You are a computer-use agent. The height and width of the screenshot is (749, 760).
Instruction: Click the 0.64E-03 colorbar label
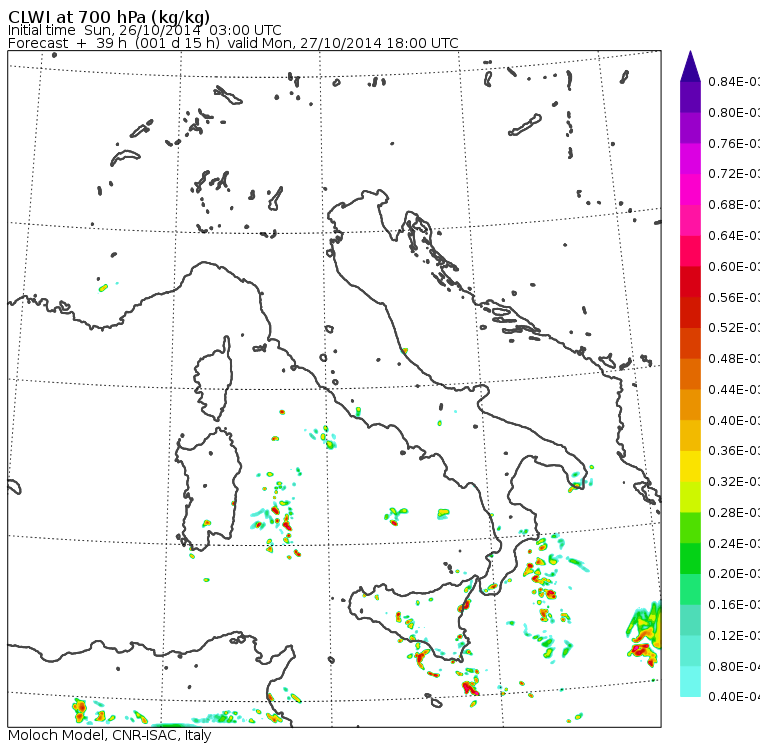coord(734,236)
